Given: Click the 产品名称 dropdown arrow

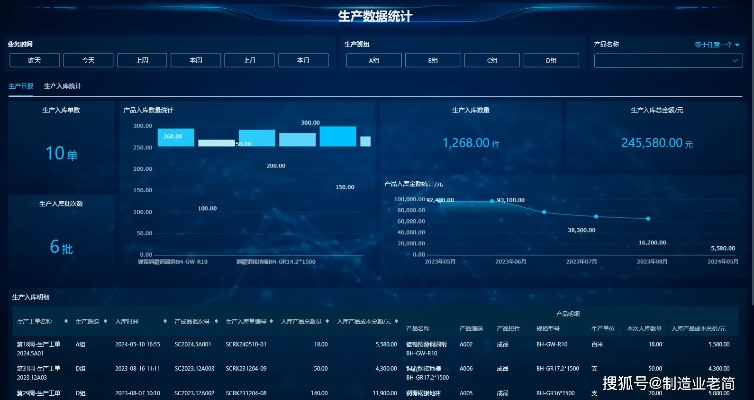Looking at the screenshot, I should [x=736, y=61].
